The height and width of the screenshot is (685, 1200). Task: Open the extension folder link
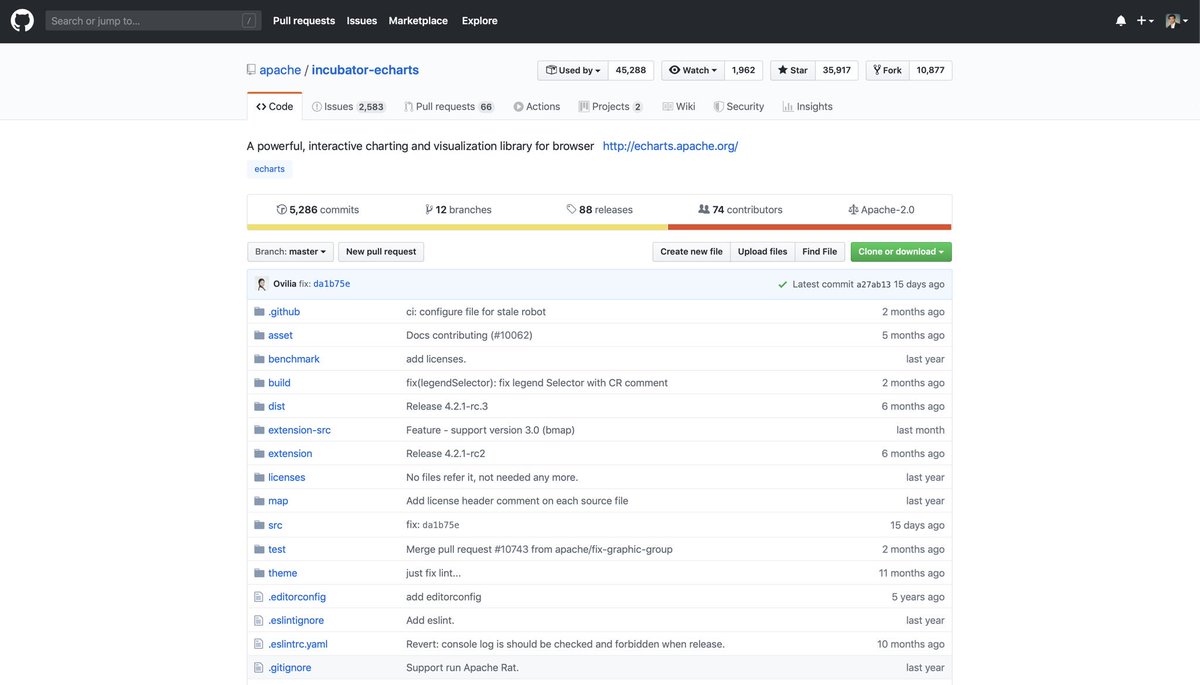(290, 454)
